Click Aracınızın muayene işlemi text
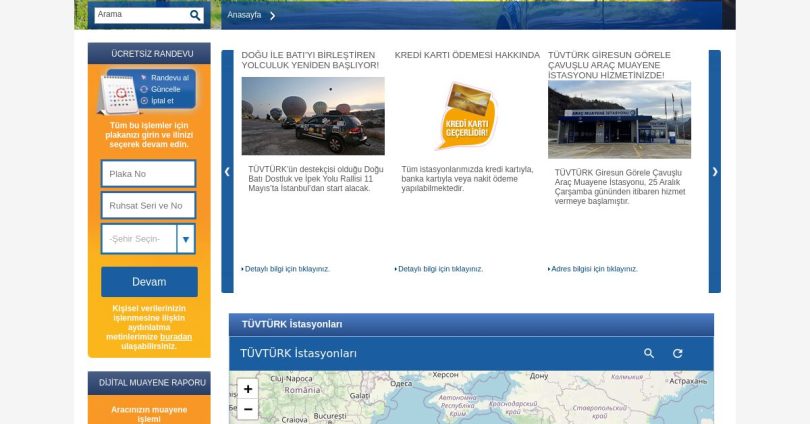 click(149, 414)
